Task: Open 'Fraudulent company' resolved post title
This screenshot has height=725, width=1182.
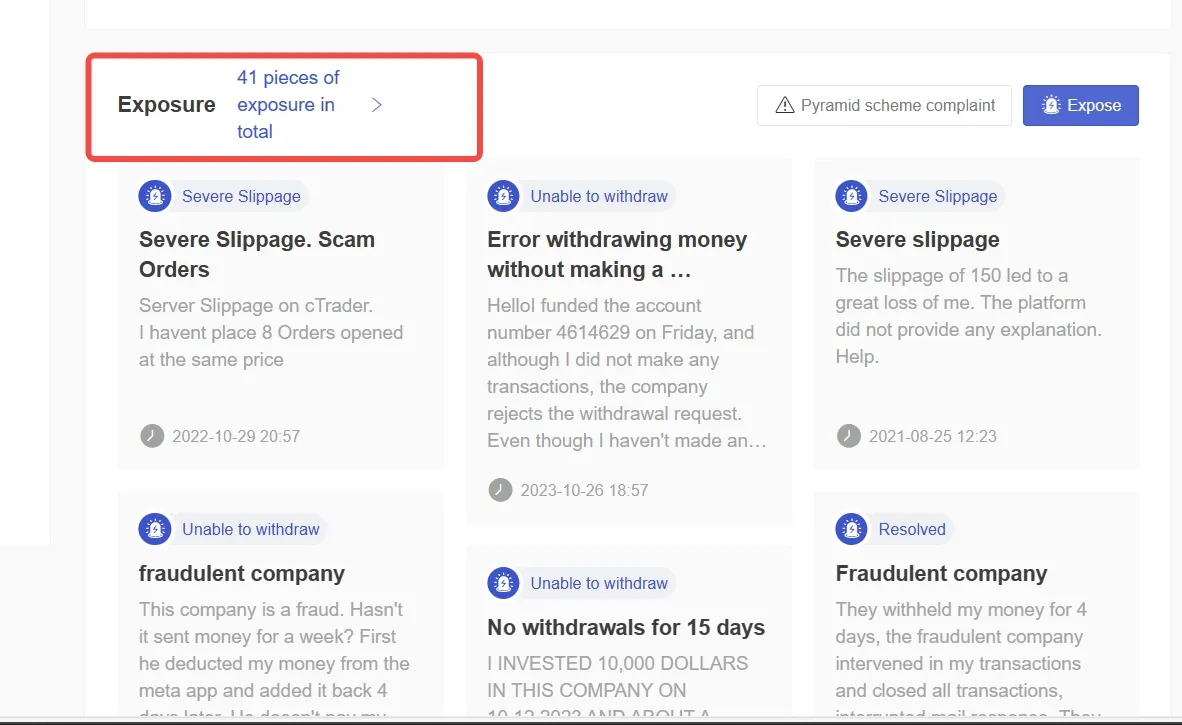Action: pos(941,574)
